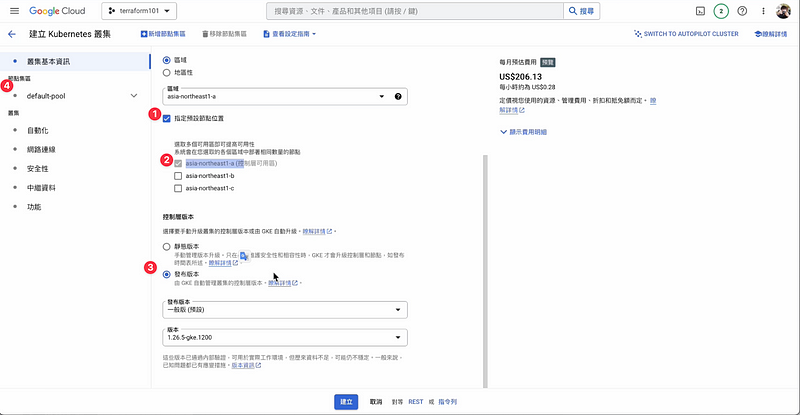Image resolution: width=800 pixels, height=415 pixels.
Task: Open the 指令列 command line link
Action: (447, 402)
